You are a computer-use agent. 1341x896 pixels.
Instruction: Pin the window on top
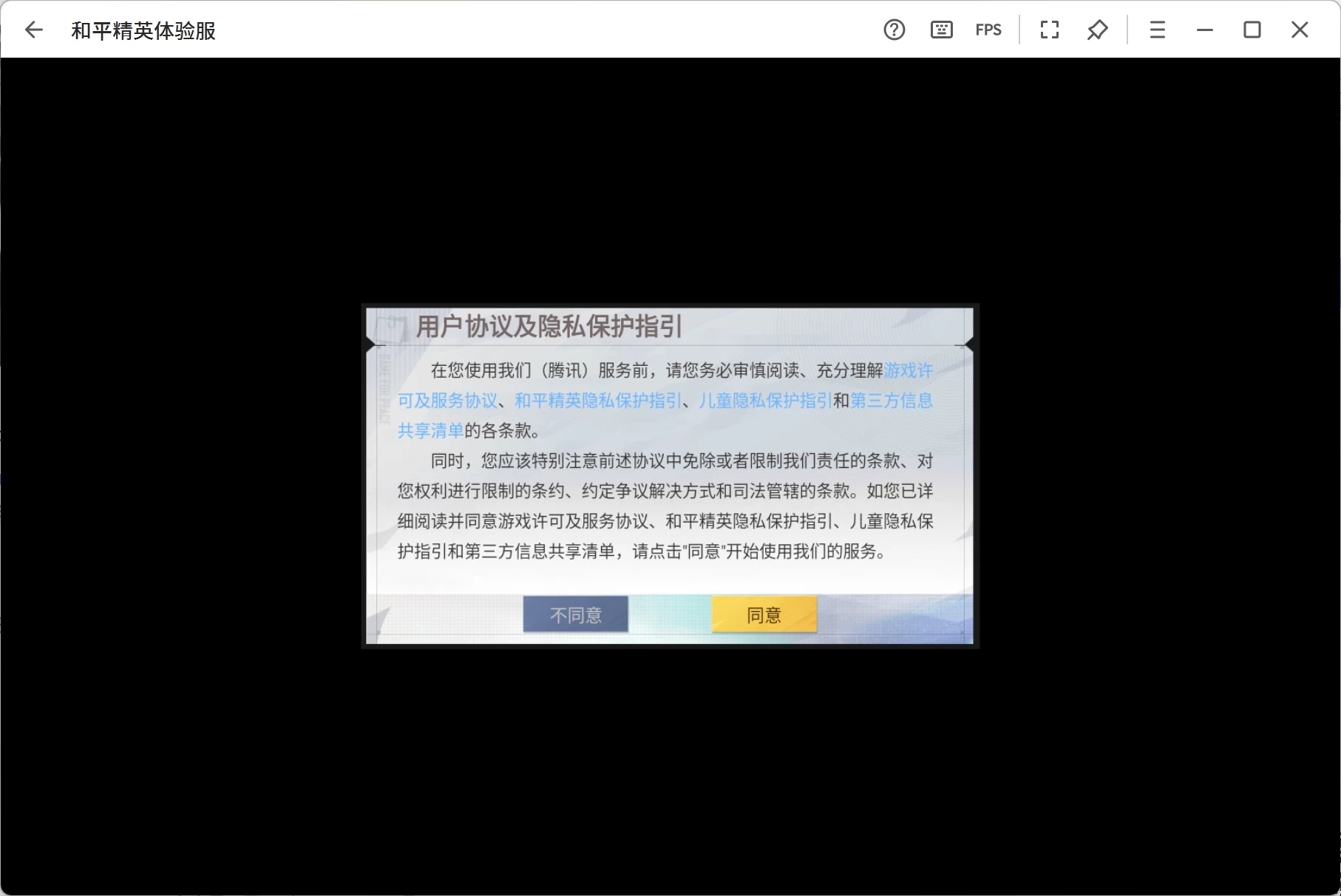coord(1096,30)
